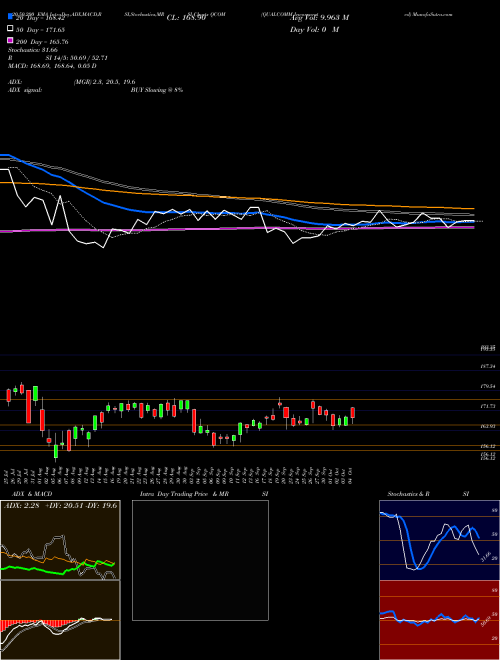This screenshot has width=500, height=660.
Task: Click the magenta 200 Day EMA legend swatch
Action: click(x=11, y=40)
